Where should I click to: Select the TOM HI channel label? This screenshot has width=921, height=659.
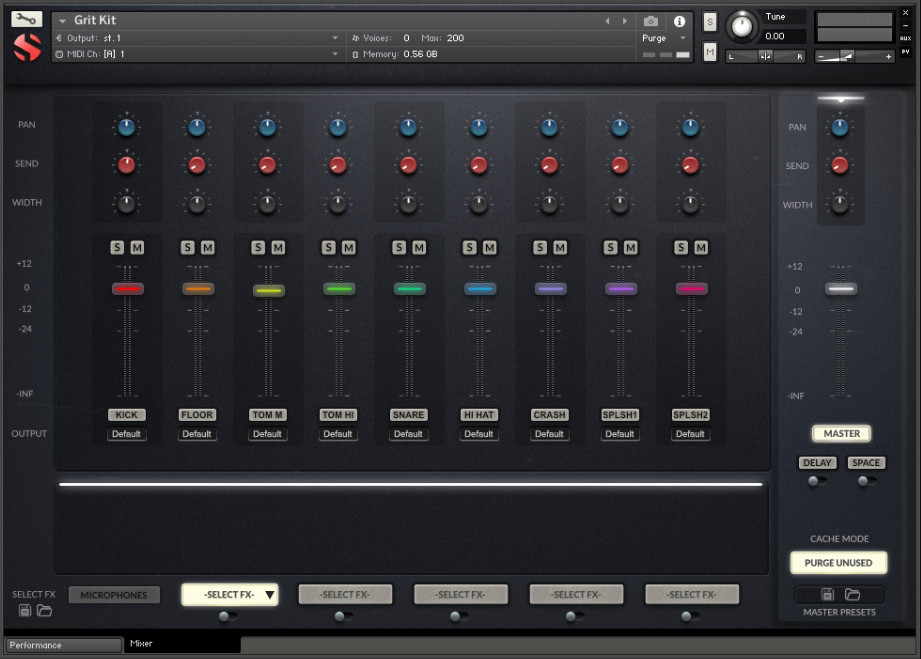coord(338,415)
